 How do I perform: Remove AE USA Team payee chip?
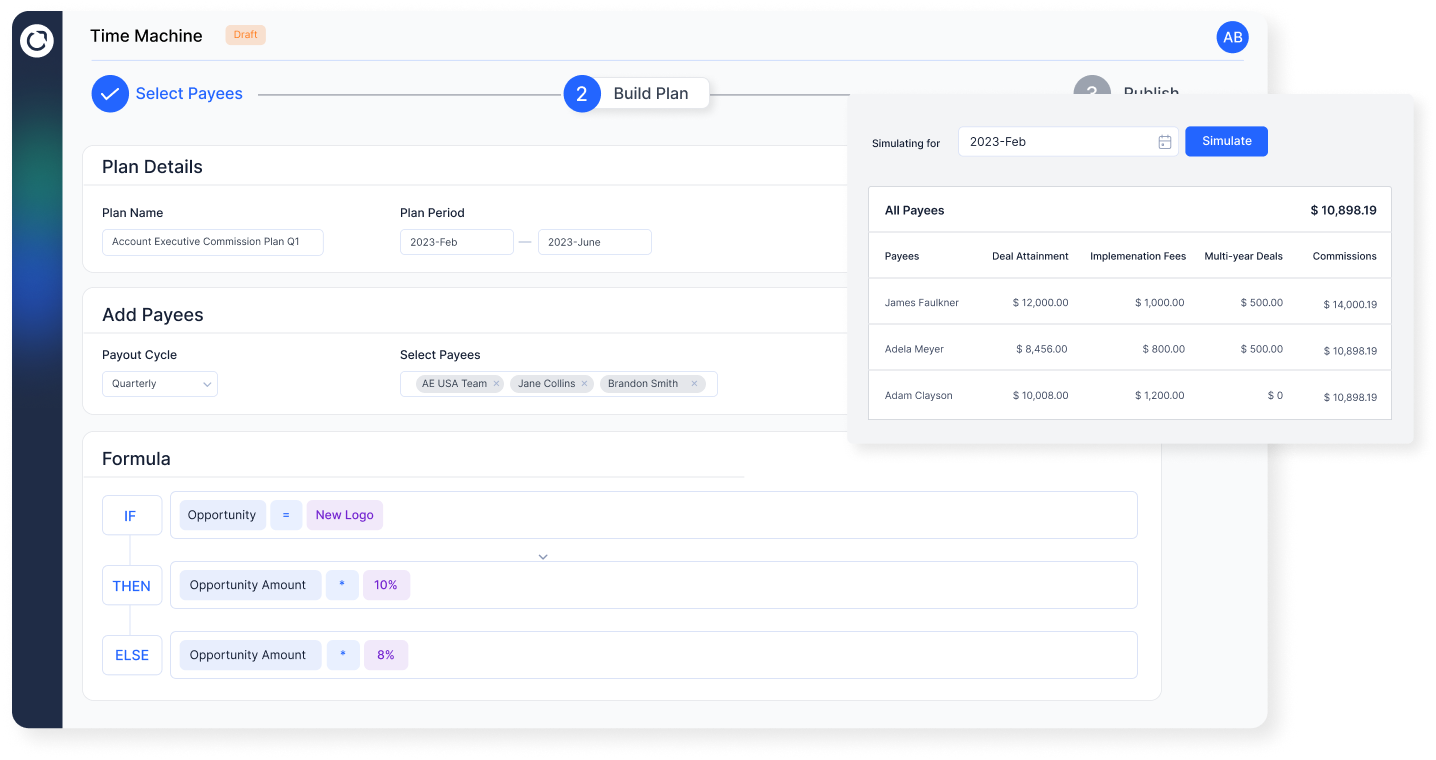[496, 384]
